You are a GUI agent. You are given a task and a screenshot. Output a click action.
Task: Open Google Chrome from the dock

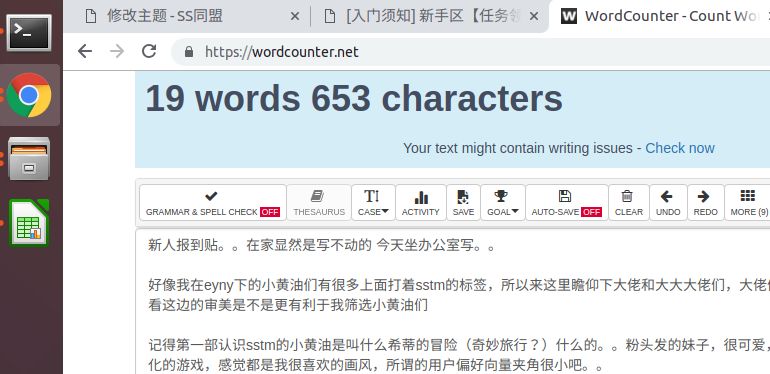29,95
